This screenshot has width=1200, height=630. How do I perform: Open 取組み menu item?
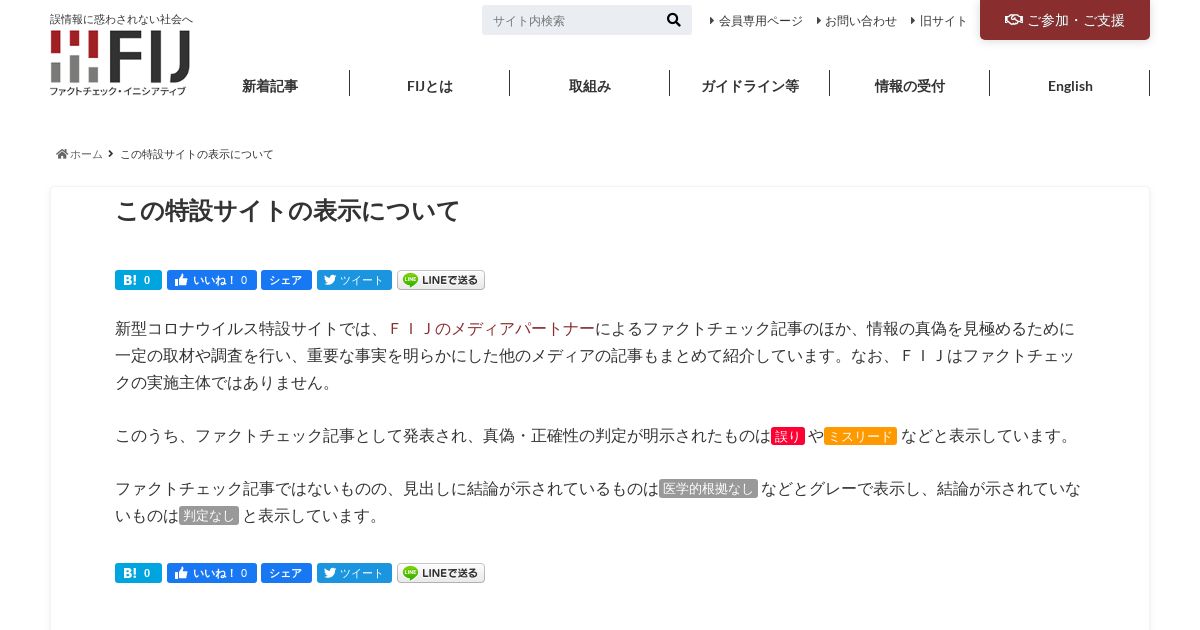590,86
